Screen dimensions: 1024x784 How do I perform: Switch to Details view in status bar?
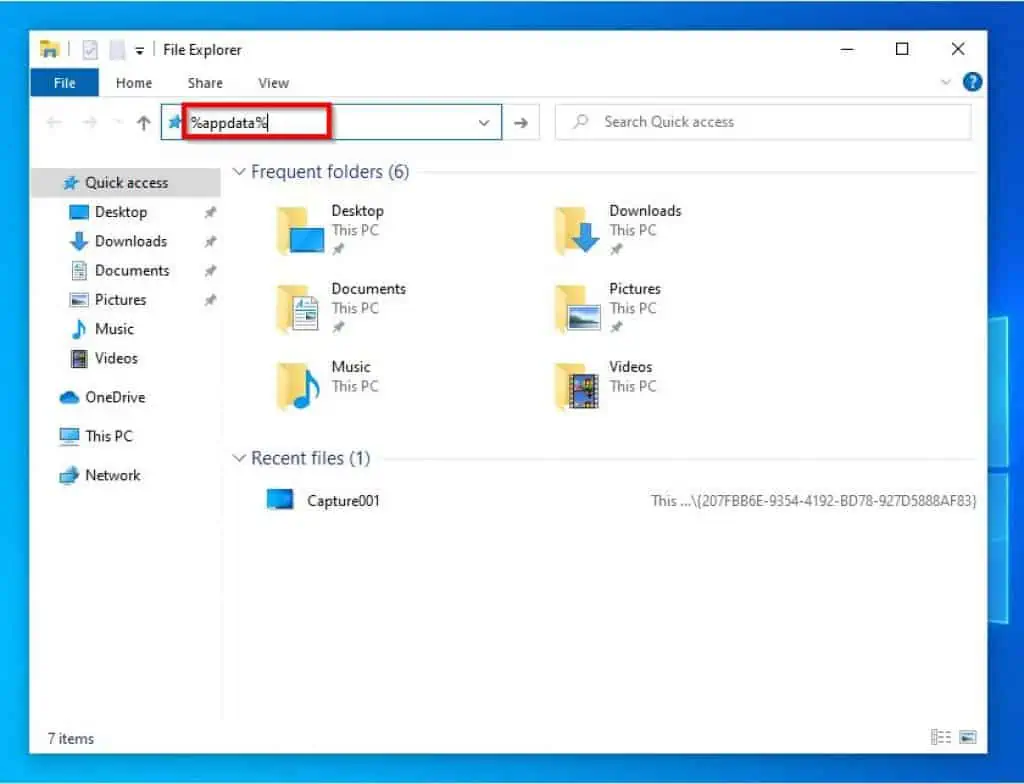(940, 737)
